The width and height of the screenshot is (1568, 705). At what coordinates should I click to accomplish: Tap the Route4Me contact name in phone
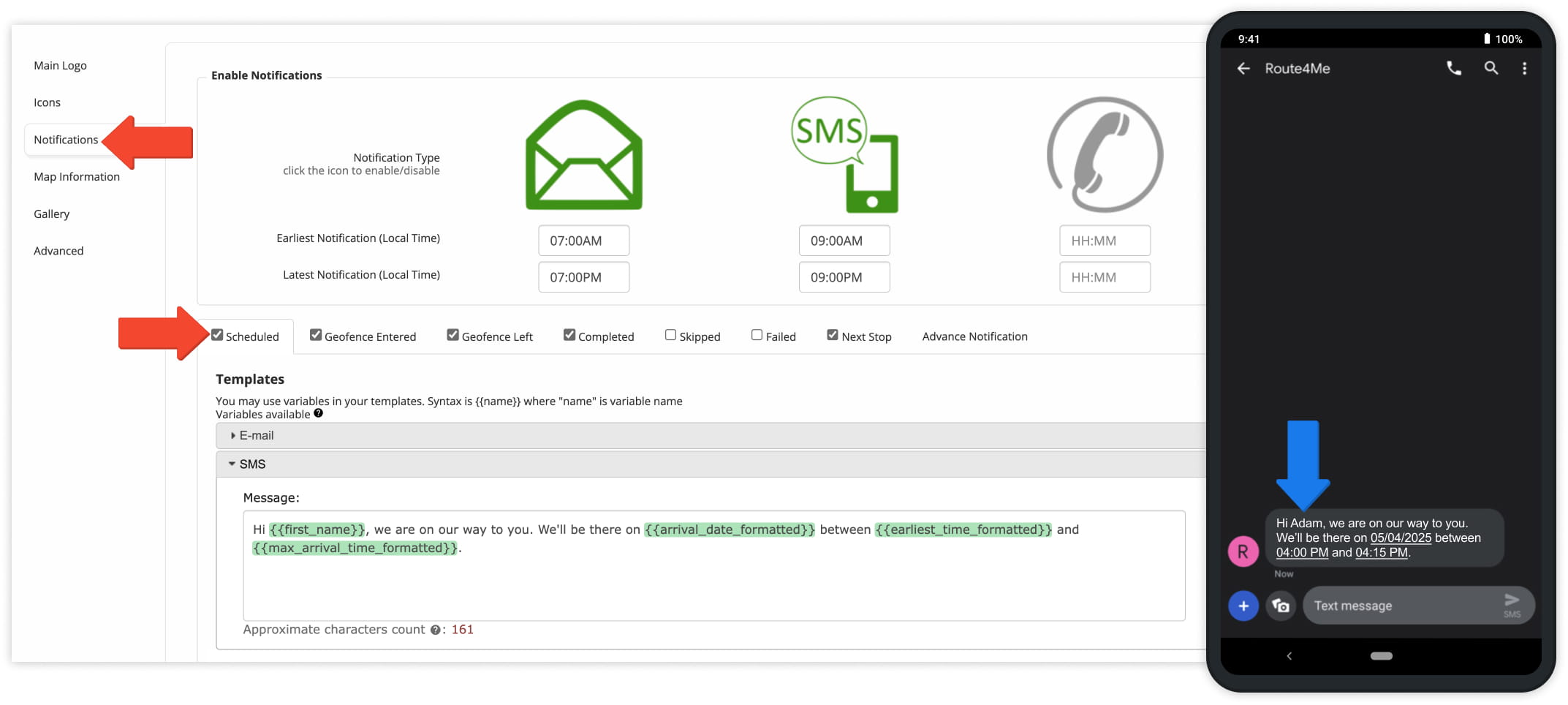pos(1297,68)
